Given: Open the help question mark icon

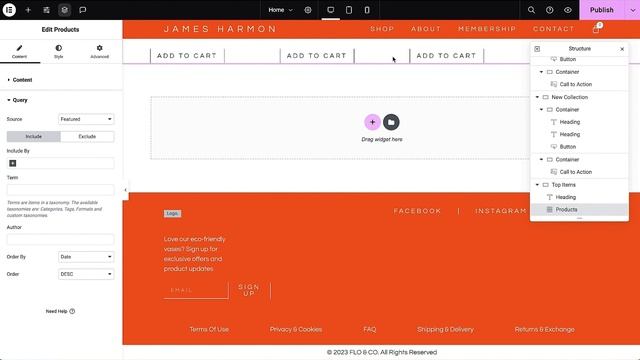Looking at the screenshot, I should coord(549,10).
